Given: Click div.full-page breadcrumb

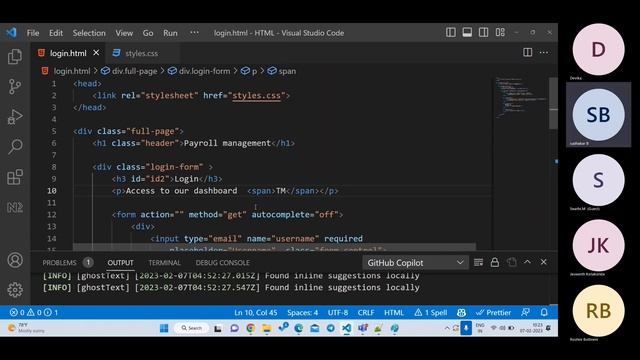Looking at the screenshot, I should click(134, 71).
